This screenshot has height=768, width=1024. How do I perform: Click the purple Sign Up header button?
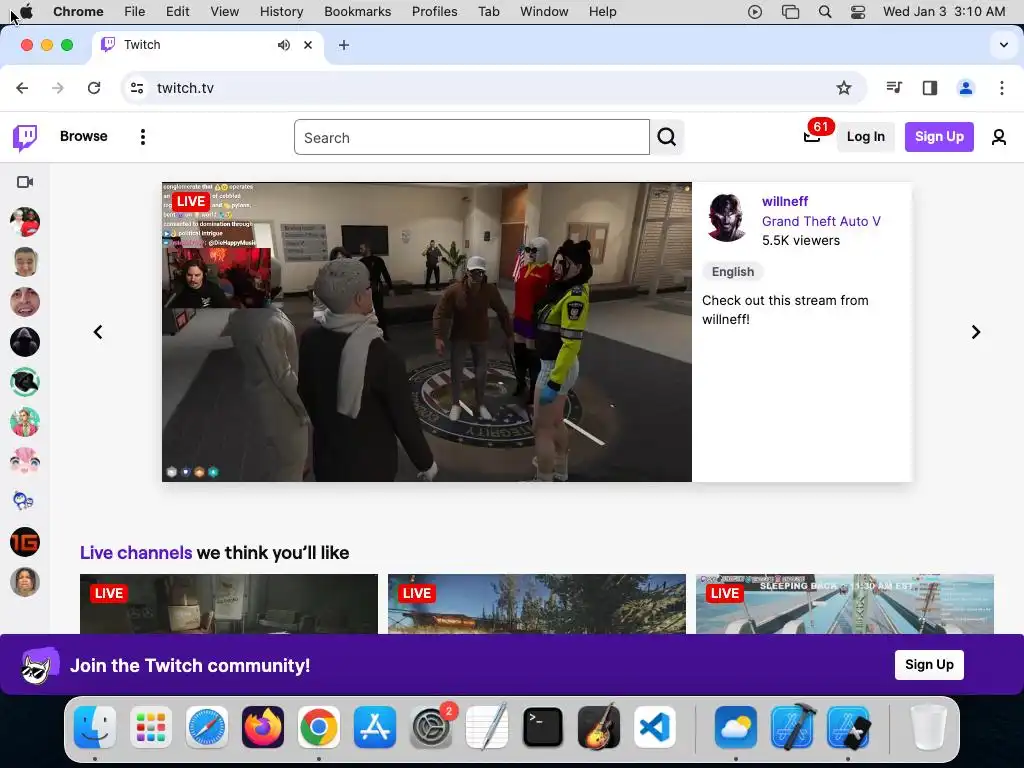click(x=939, y=136)
